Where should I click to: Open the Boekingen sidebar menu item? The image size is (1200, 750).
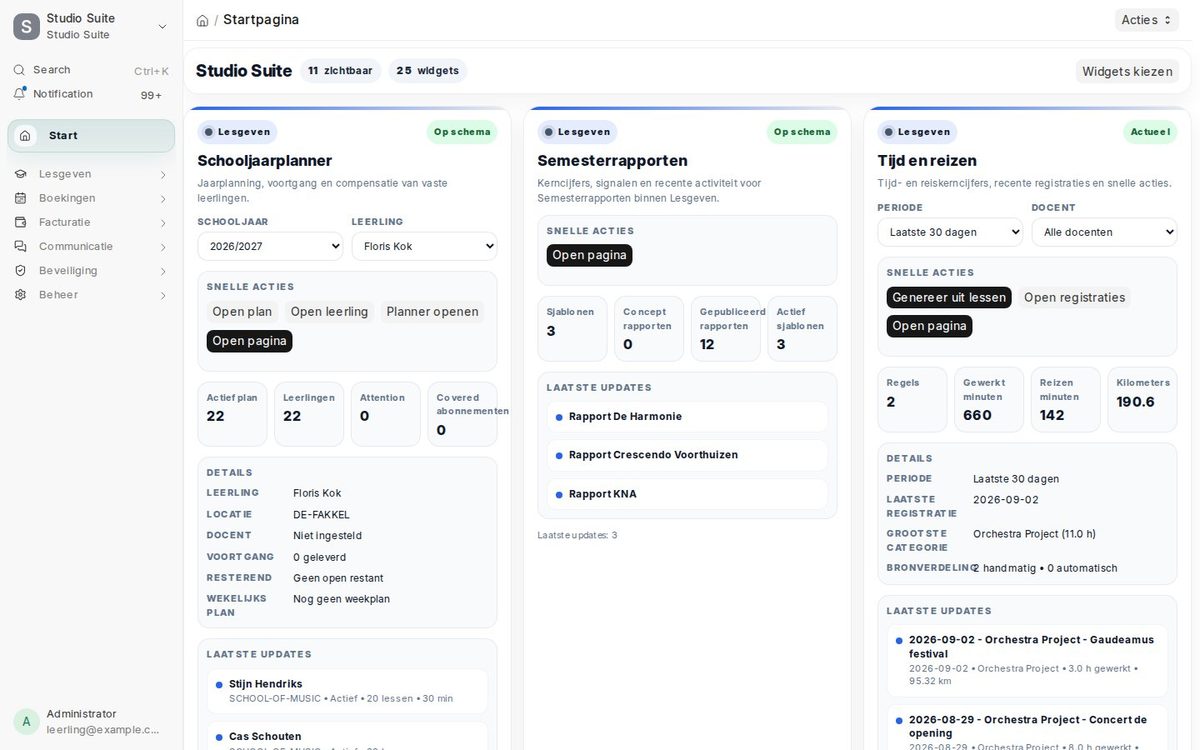click(91, 198)
